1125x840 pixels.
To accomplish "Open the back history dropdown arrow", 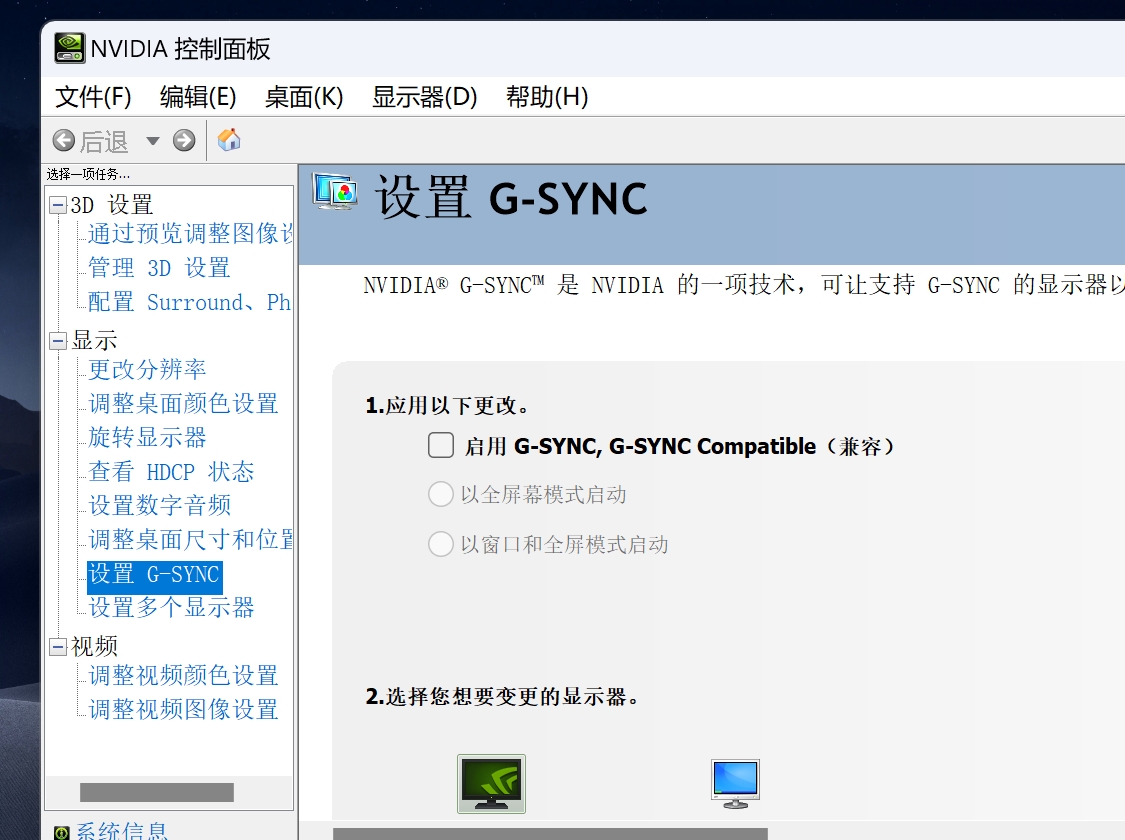I will click(152, 141).
